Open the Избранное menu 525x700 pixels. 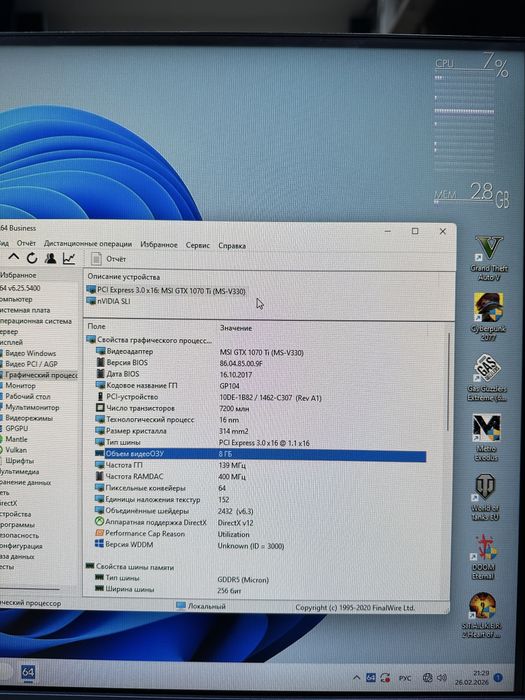click(x=158, y=245)
